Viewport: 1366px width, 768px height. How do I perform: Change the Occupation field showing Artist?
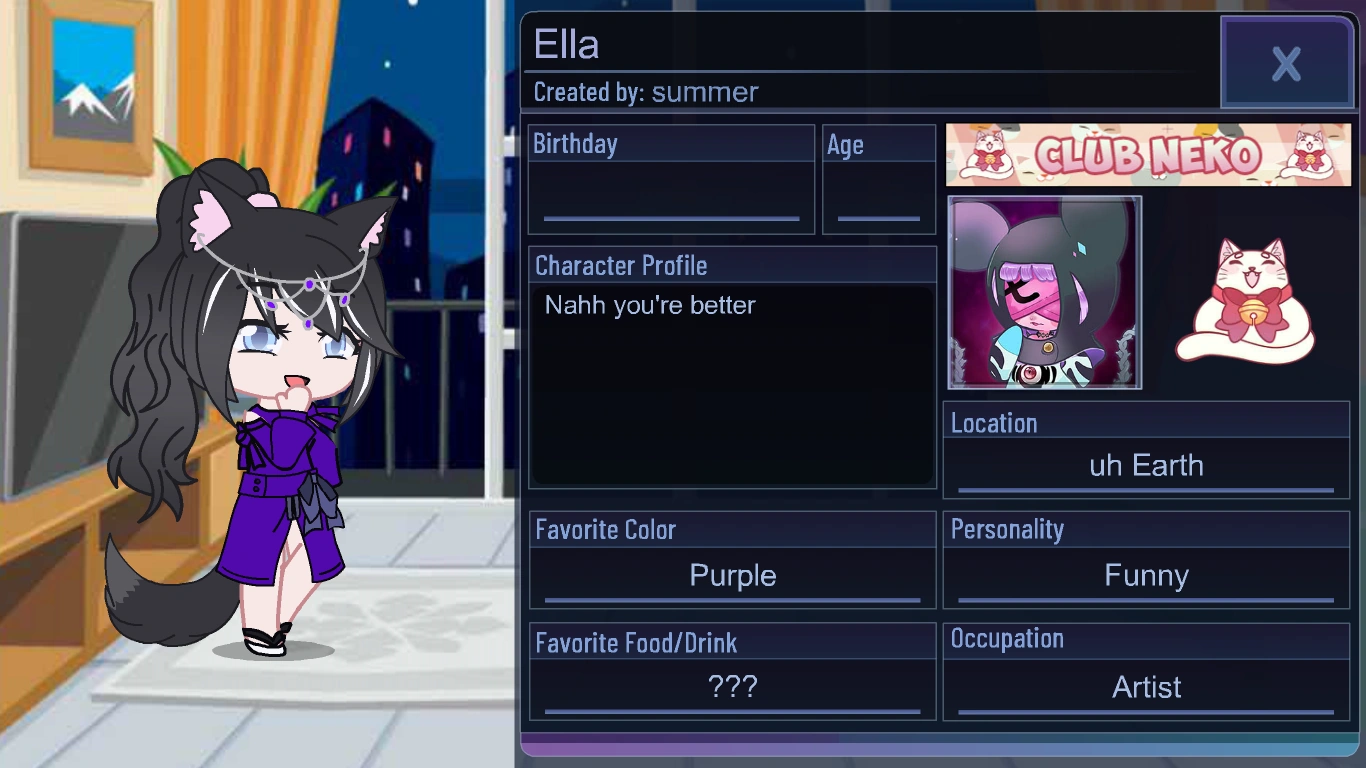click(1146, 688)
